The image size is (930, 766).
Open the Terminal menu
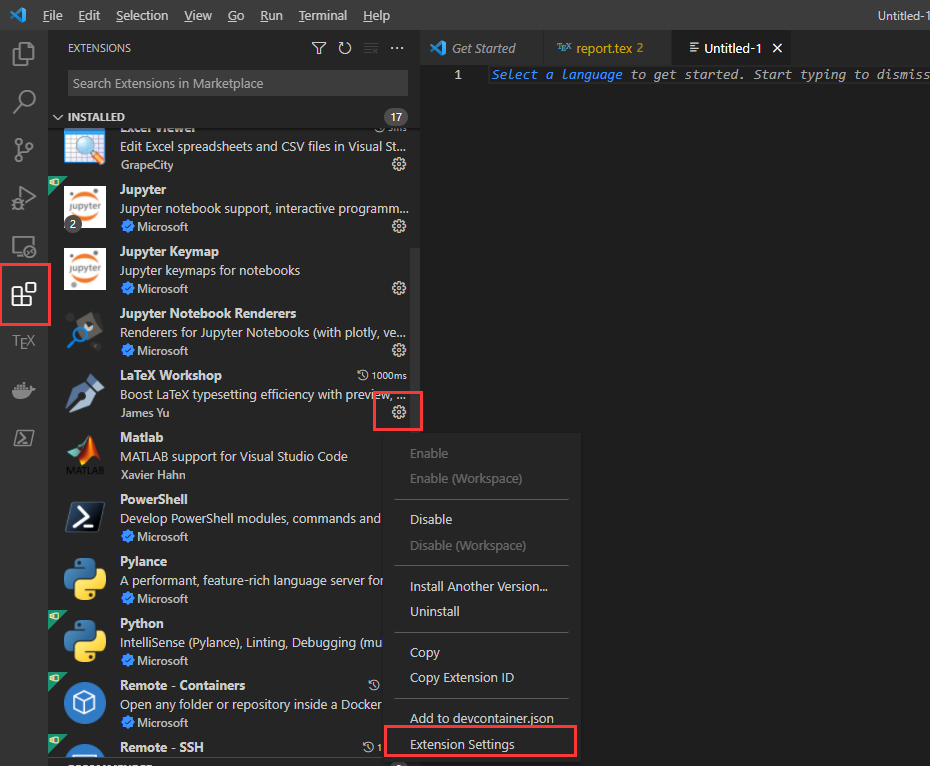pos(323,15)
